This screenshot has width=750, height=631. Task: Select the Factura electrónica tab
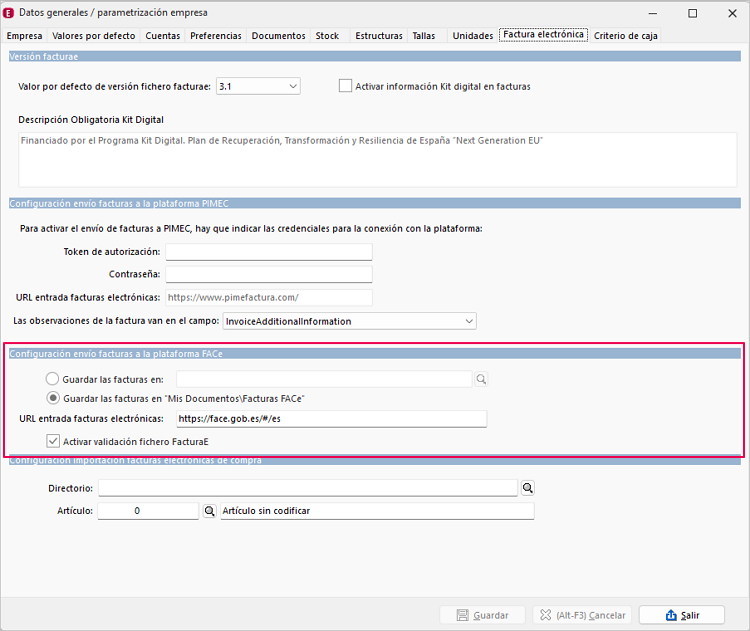(543, 34)
